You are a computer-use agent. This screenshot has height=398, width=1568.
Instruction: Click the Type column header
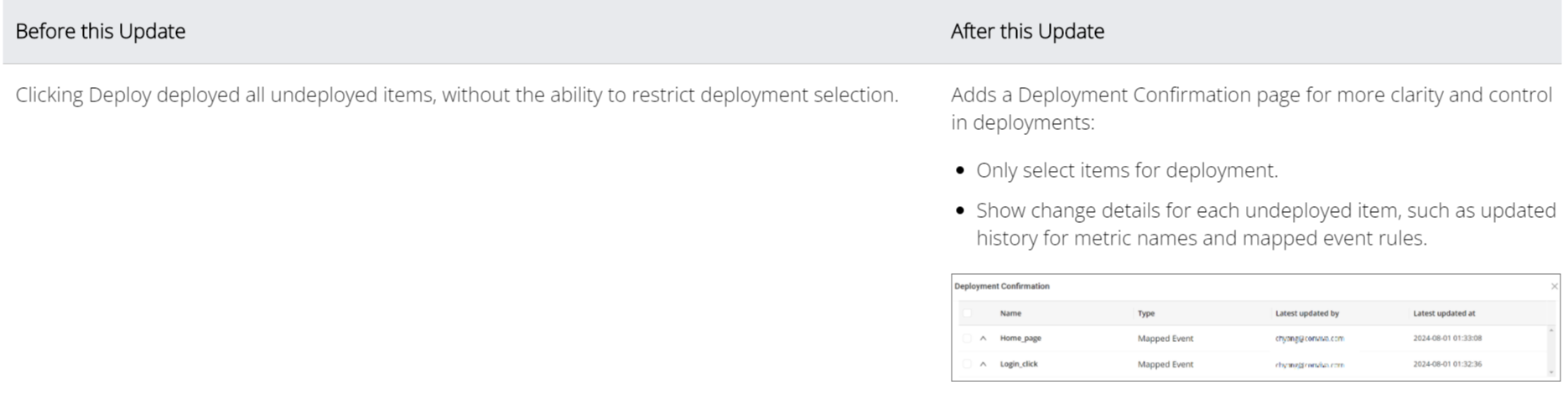(1146, 313)
